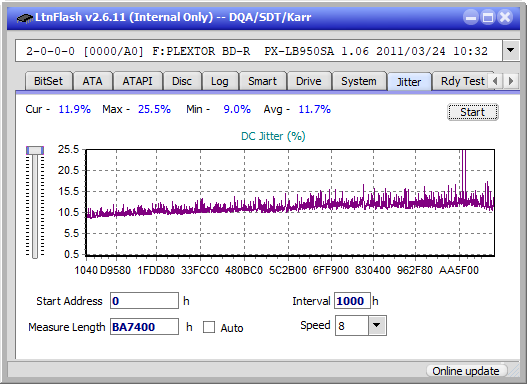Click the LtnFlash chip icon in title bar
Screen dimensions: 527x384
pyautogui.click(x=25, y=17)
